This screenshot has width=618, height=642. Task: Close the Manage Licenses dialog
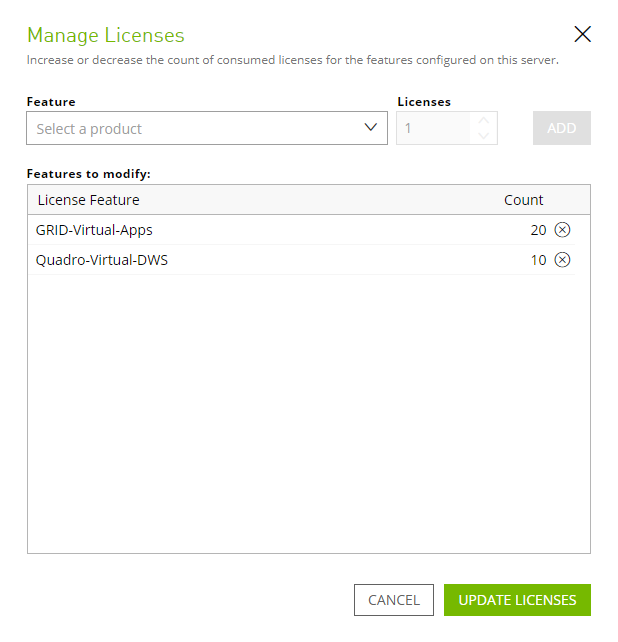(583, 34)
